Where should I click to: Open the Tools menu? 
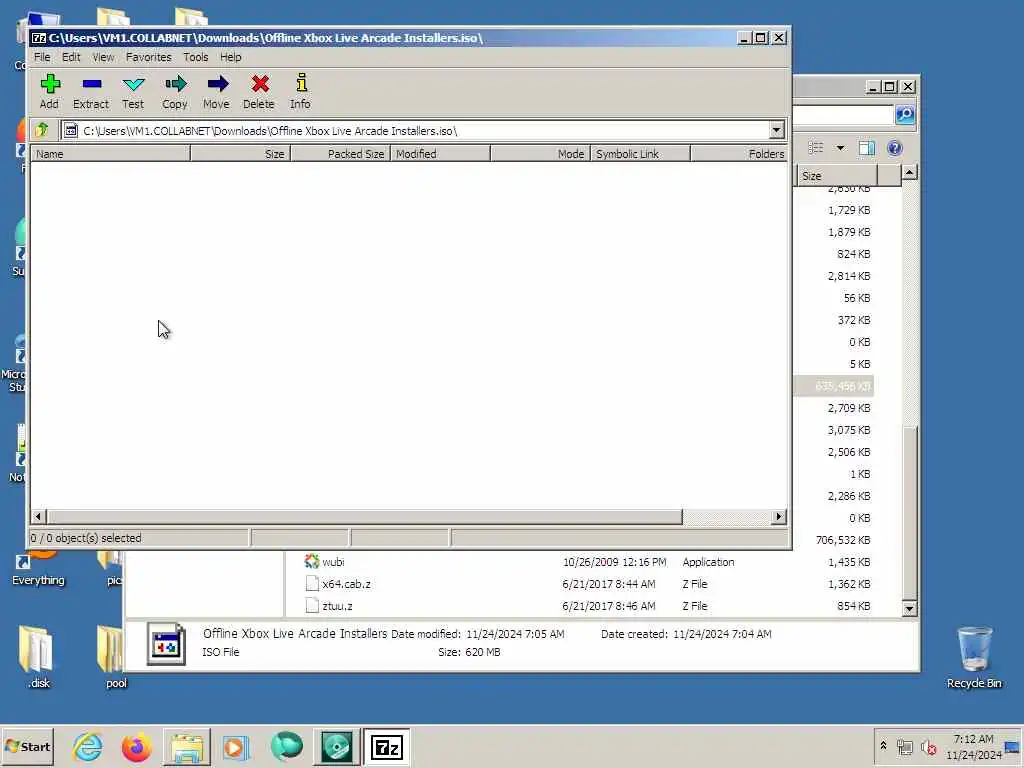tap(195, 57)
